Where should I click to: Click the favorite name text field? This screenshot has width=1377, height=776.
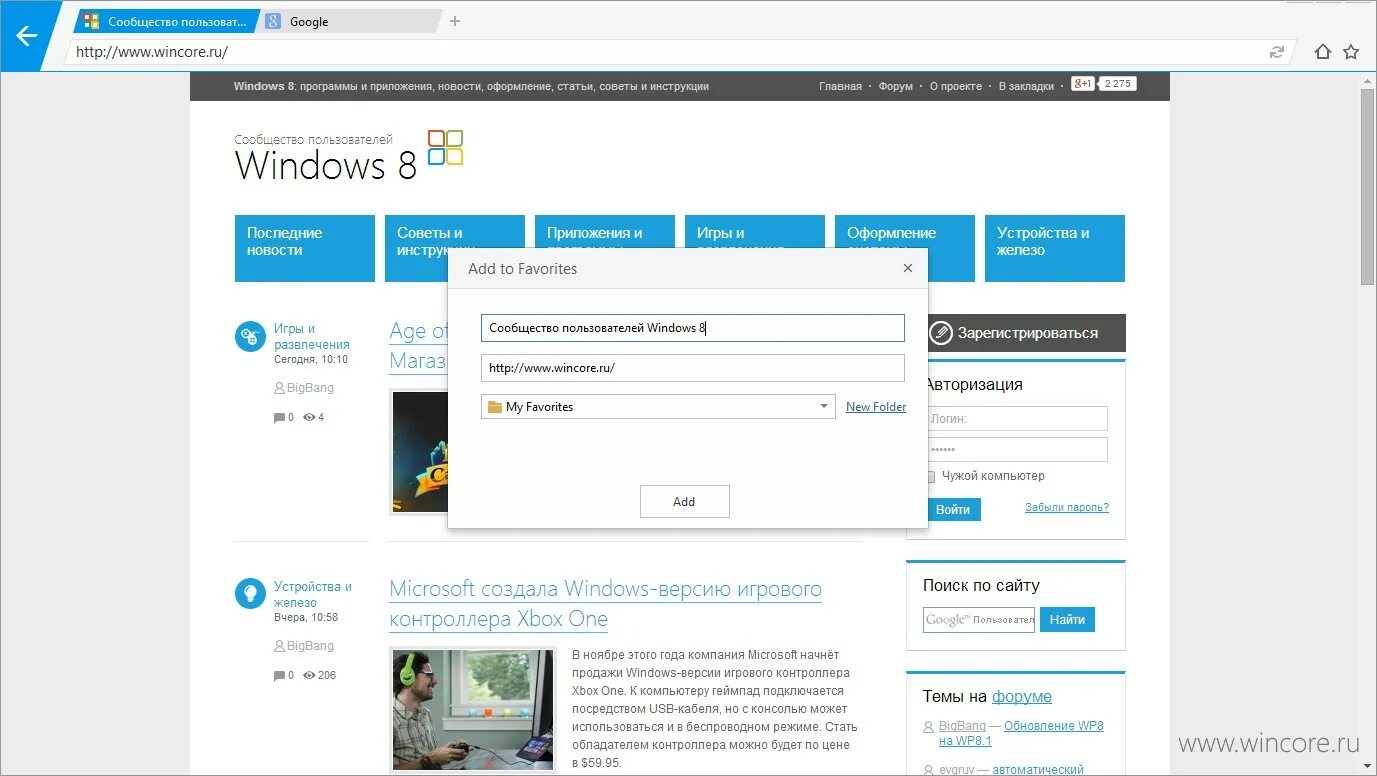[x=693, y=328]
